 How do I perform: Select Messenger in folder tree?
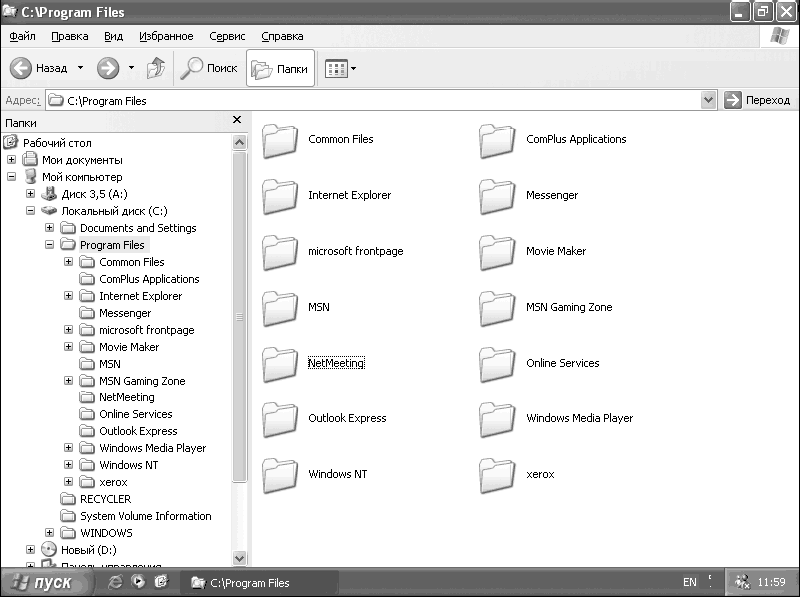[x=125, y=313]
